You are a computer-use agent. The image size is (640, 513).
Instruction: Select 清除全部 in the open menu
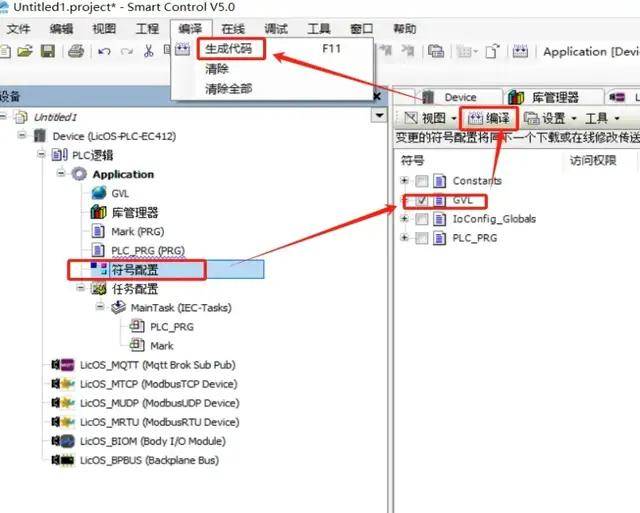click(229, 89)
